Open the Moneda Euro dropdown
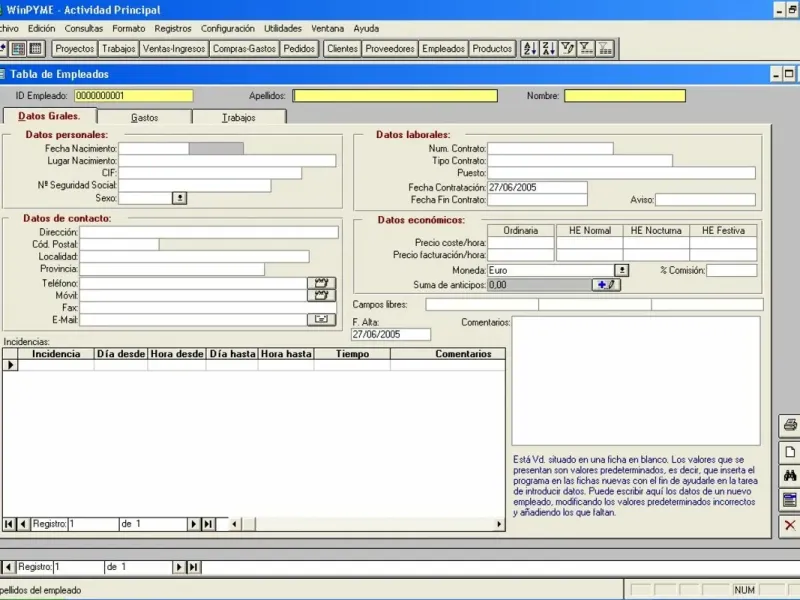 coord(621,270)
